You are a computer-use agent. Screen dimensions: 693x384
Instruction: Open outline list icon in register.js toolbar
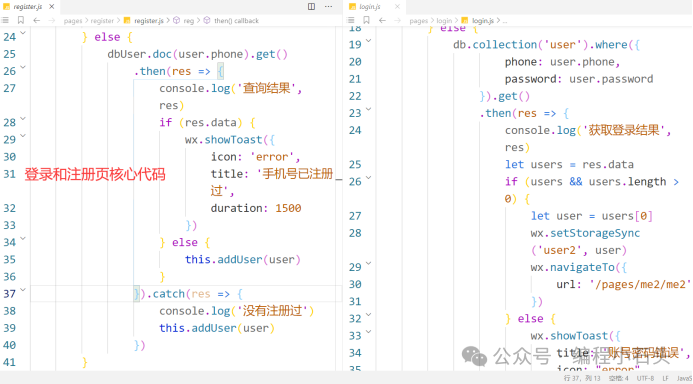[5, 20]
